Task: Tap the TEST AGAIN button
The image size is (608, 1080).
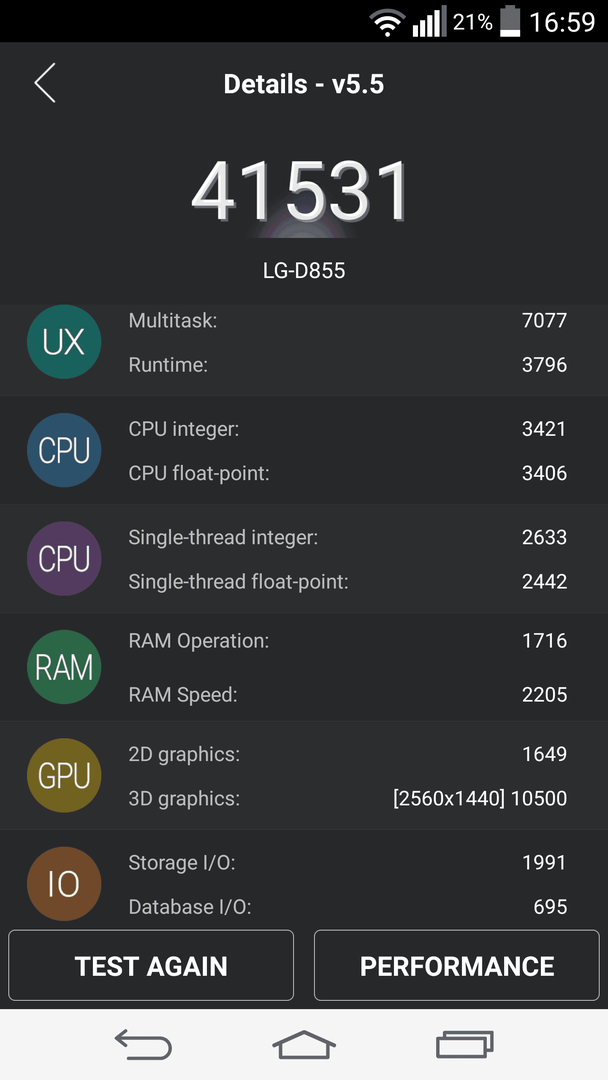Action: coord(151,966)
